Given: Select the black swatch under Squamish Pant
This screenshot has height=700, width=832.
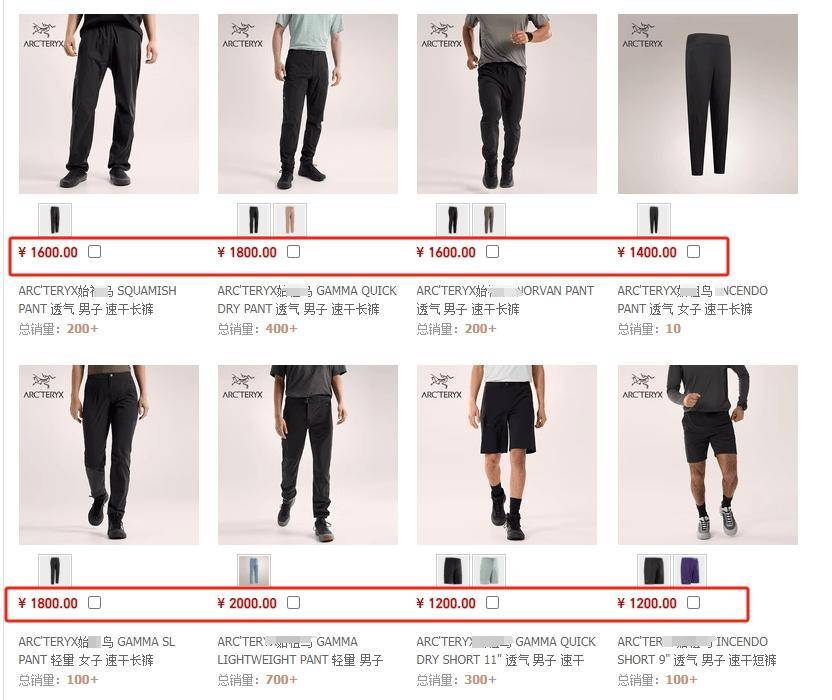Looking at the screenshot, I should [55, 219].
